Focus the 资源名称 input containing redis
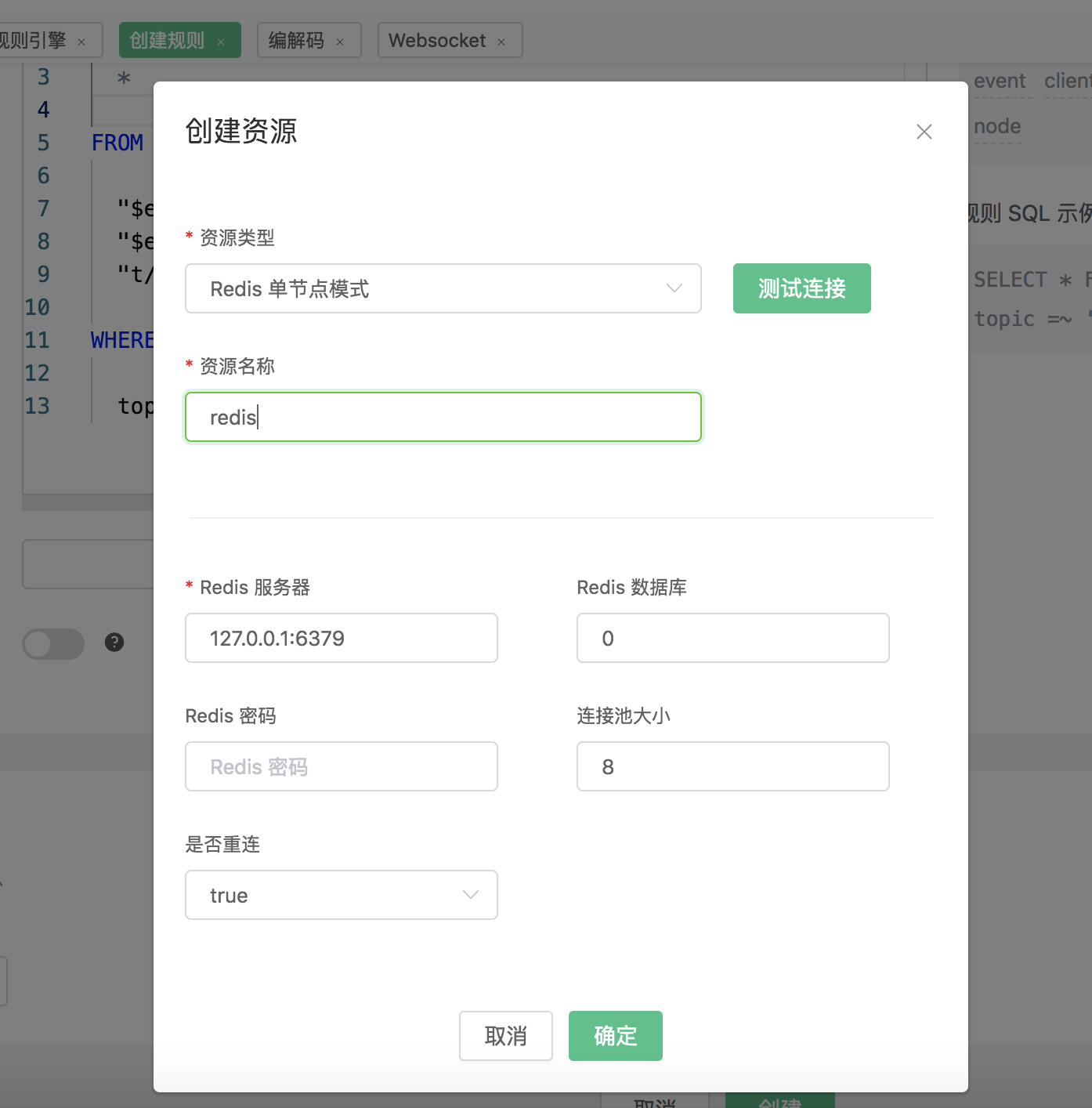The image size is (1092, 1108). click(x=443, y=417)
